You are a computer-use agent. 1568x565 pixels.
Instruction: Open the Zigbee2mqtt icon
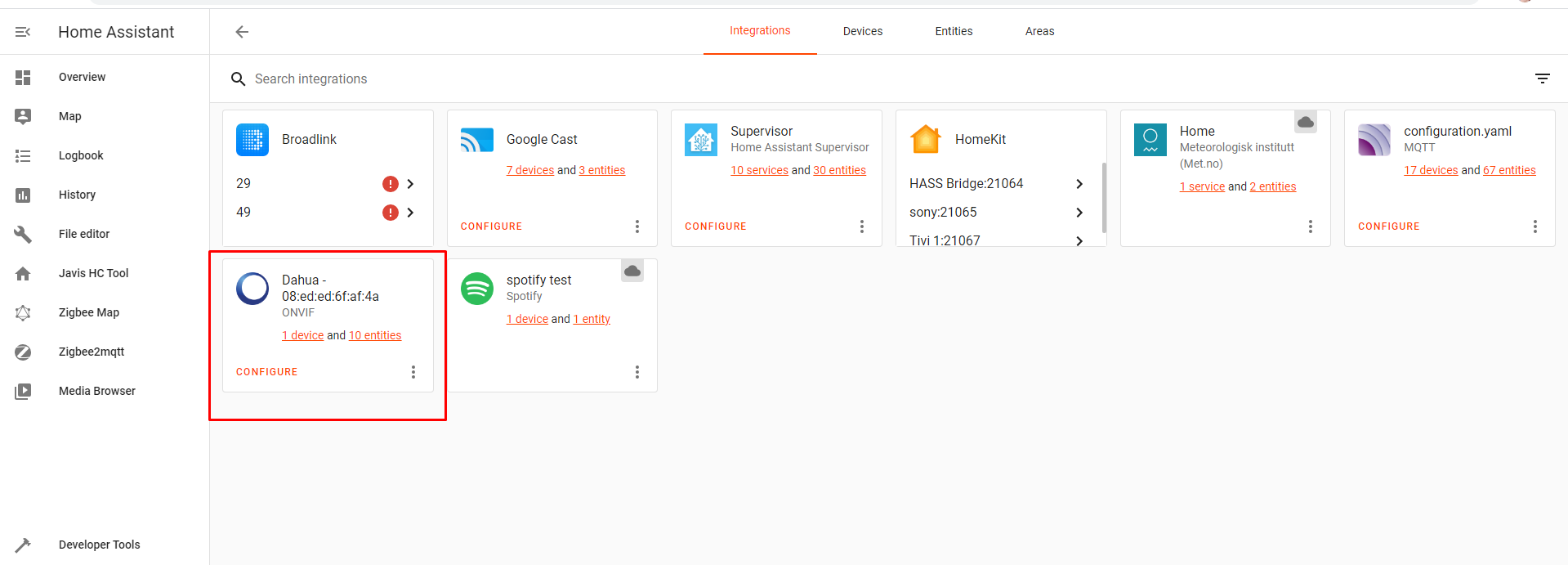point(23,352)
